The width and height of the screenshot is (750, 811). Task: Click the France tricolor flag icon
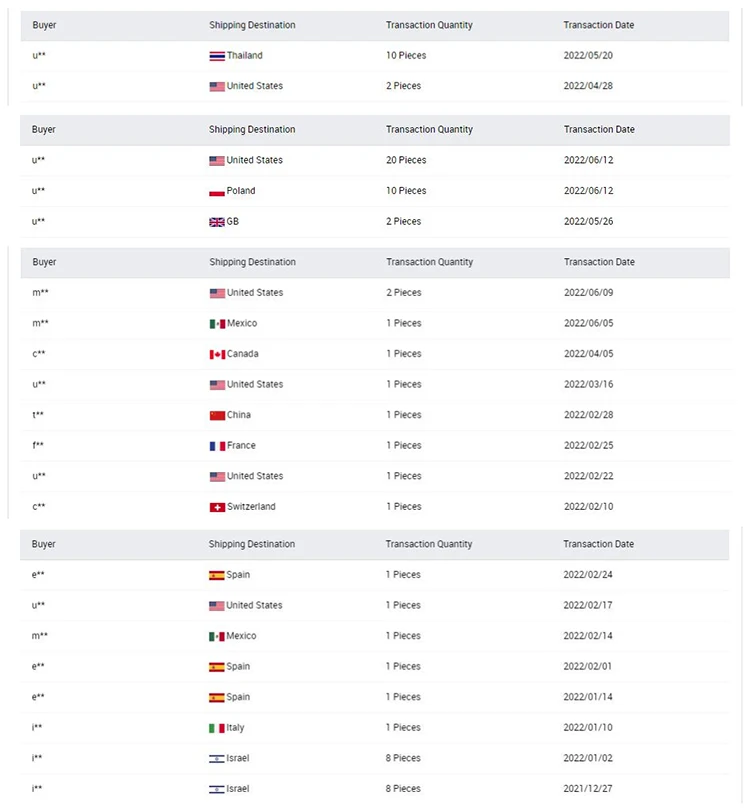pyautogui.click(x=216, y=446)
